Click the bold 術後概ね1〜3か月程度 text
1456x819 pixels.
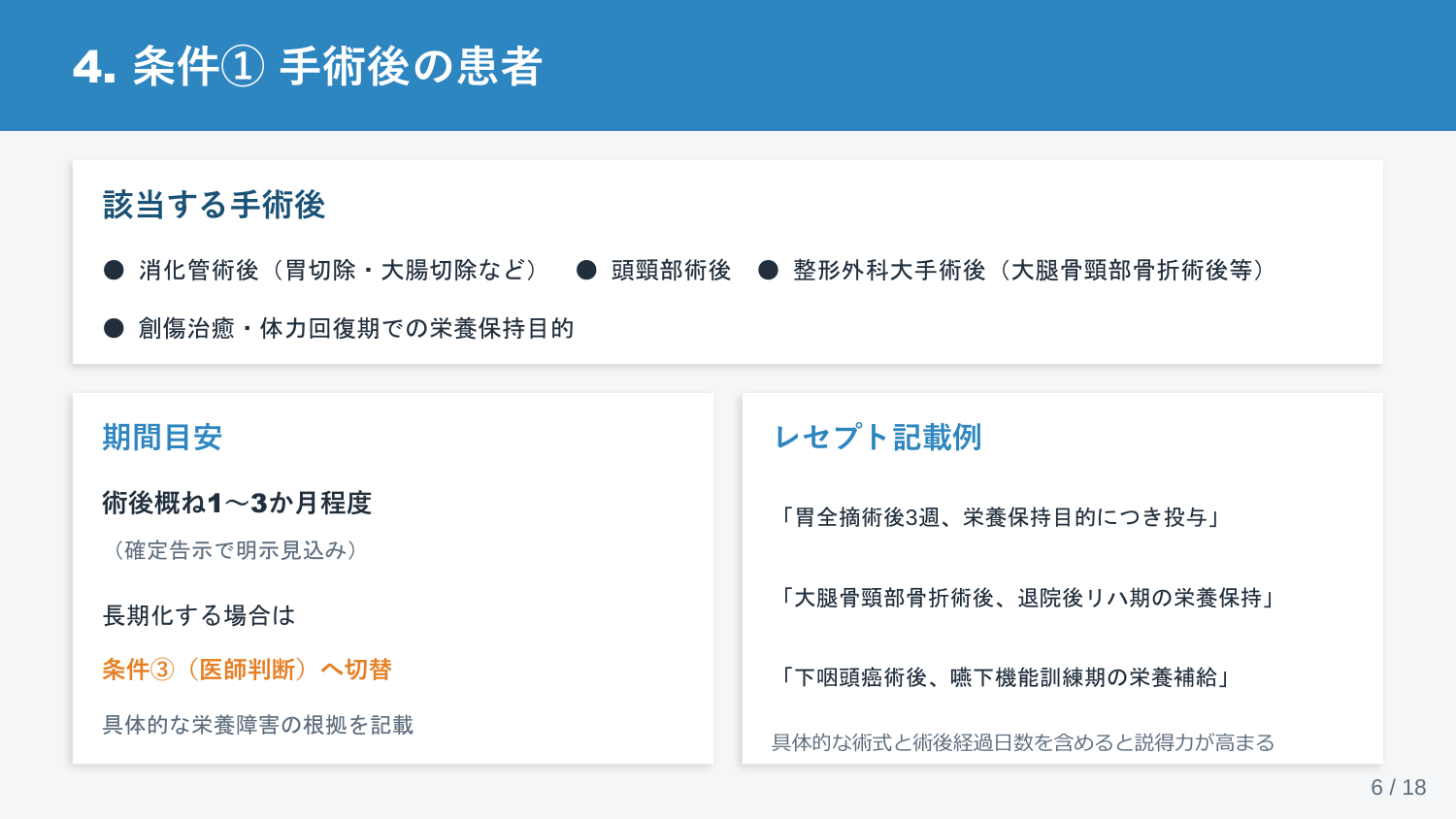(237, 503)
